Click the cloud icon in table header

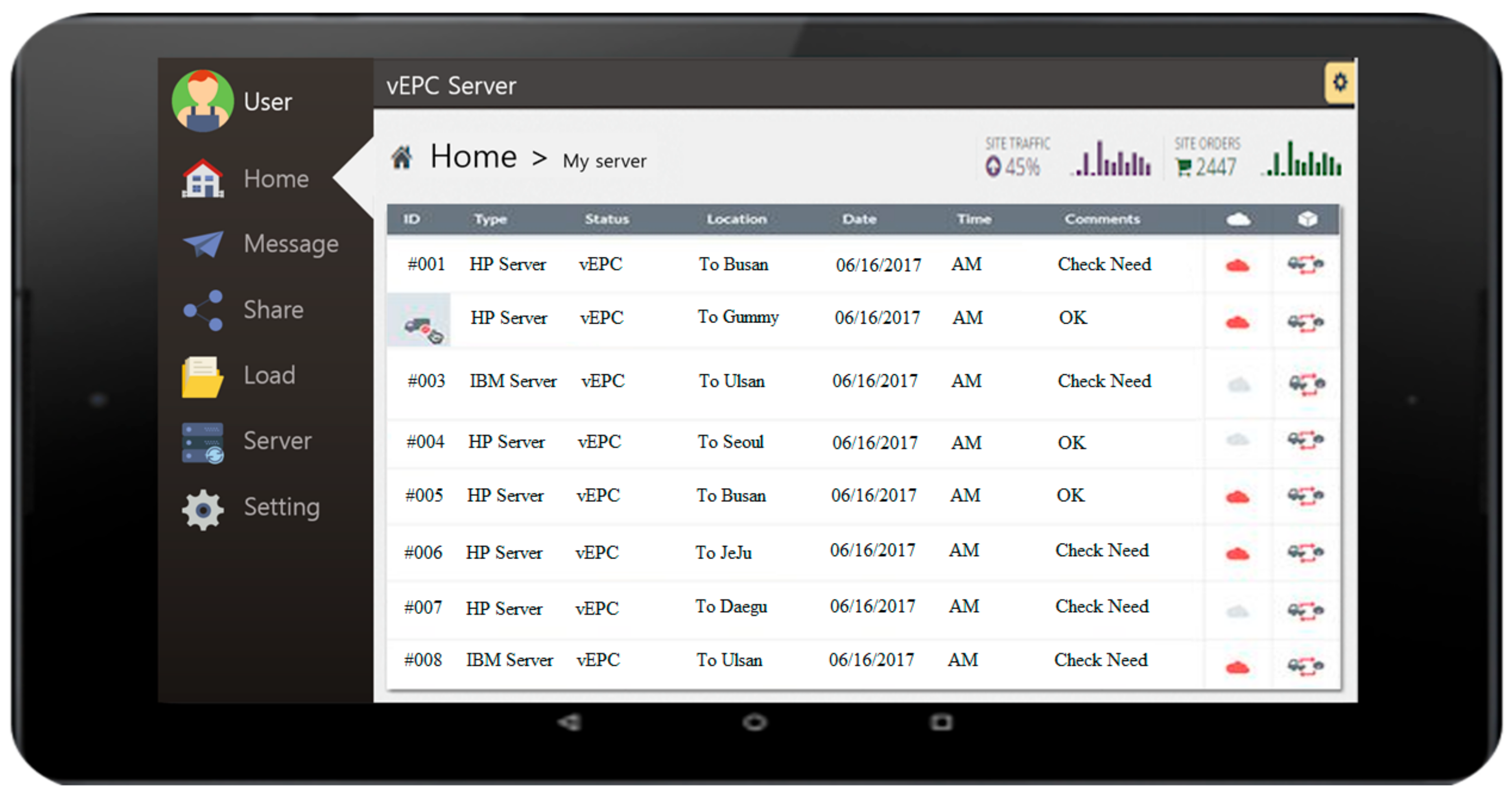[1238, 219]
